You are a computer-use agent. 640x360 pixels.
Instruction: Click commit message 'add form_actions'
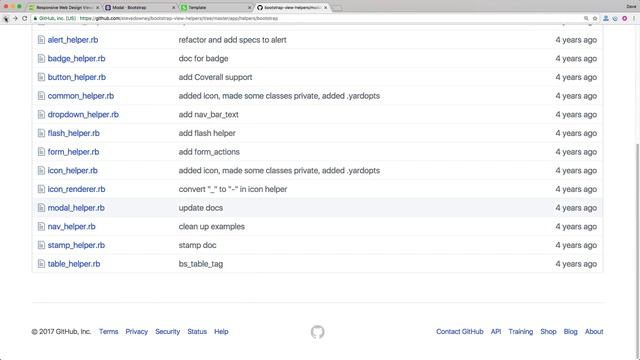click(x=209, y=152)
